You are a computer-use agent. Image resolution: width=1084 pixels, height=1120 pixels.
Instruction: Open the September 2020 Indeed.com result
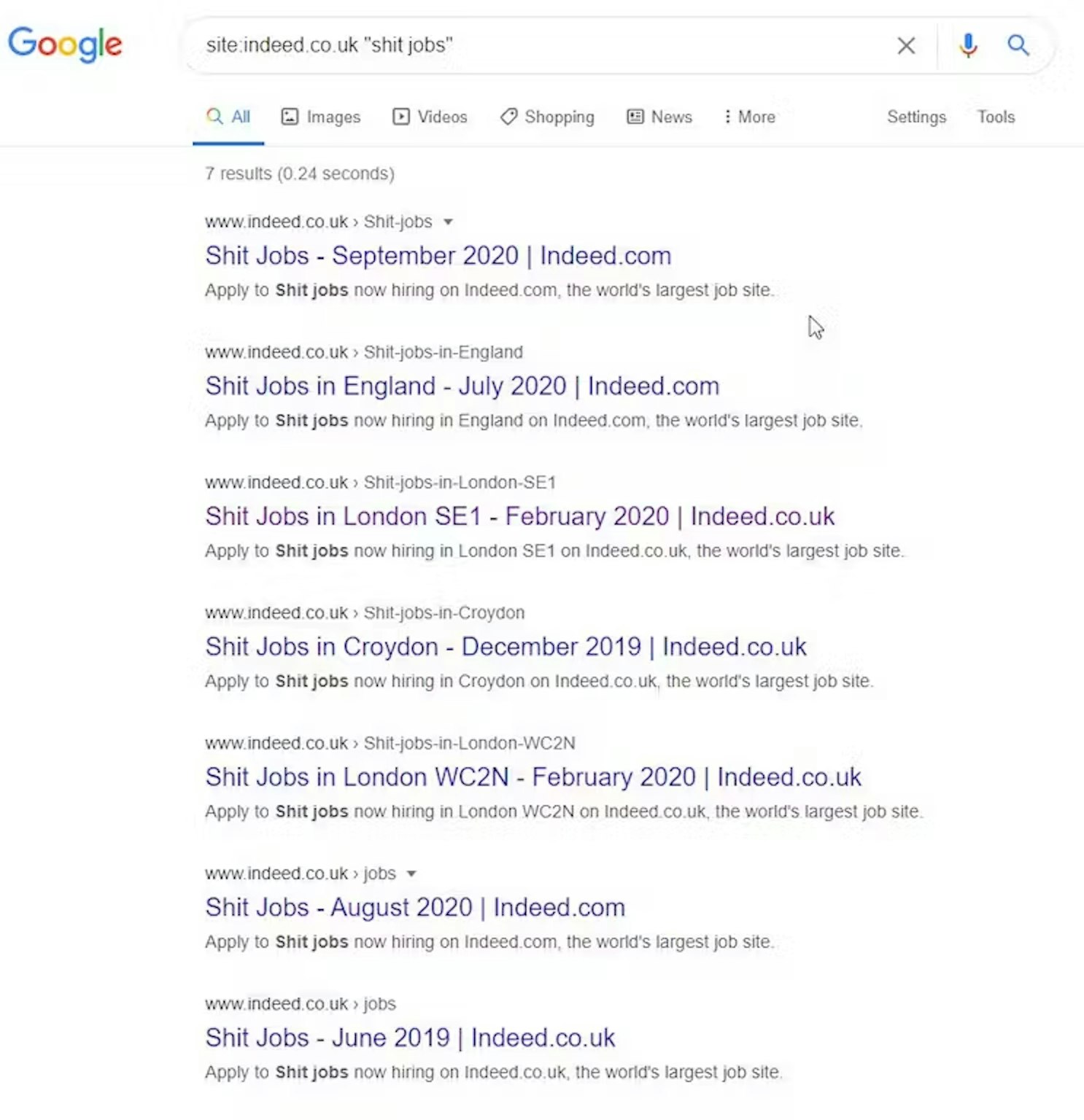tap(438, 256)
